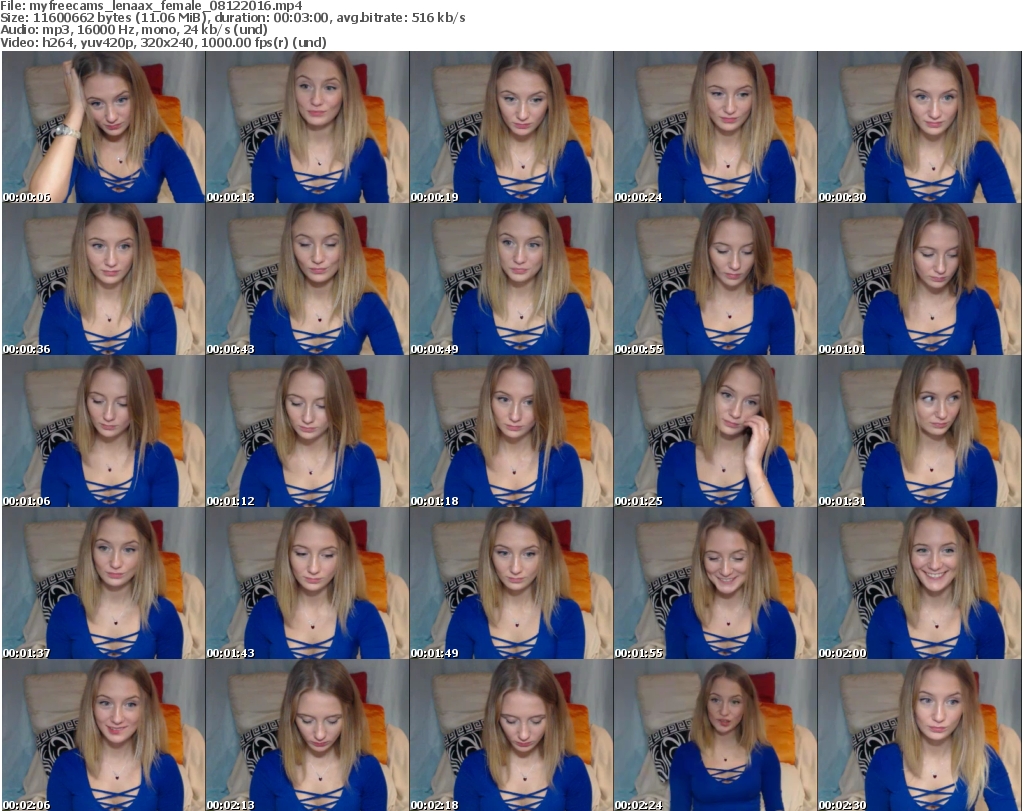Choose the frame at 00:02:13
The height and width of the screenshot is (811, 1024).
[308, 735]
